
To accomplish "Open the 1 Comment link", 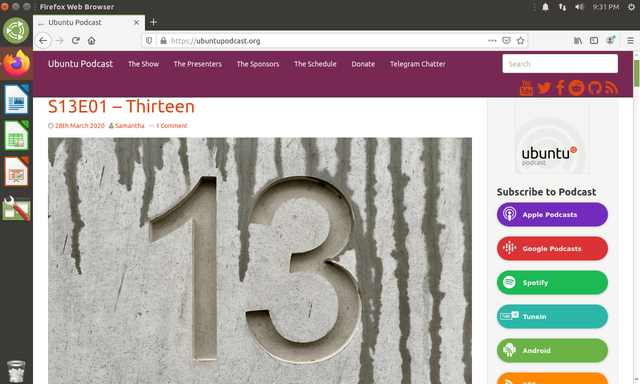I will click(171, 126).
